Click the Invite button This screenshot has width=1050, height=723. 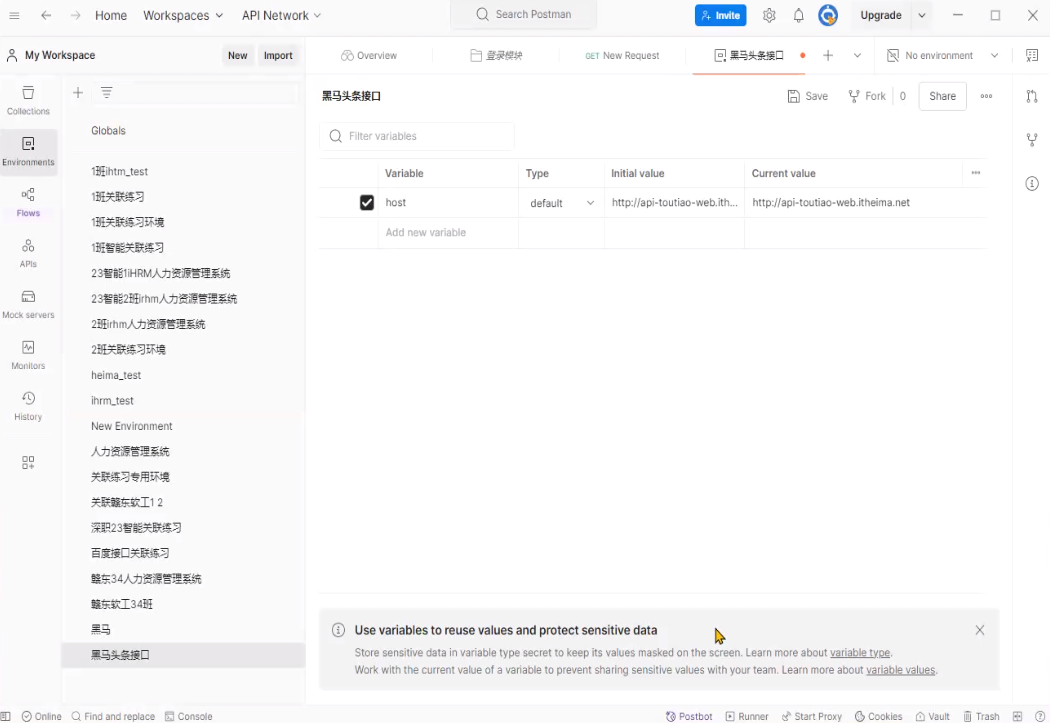(x=721, y=15)
